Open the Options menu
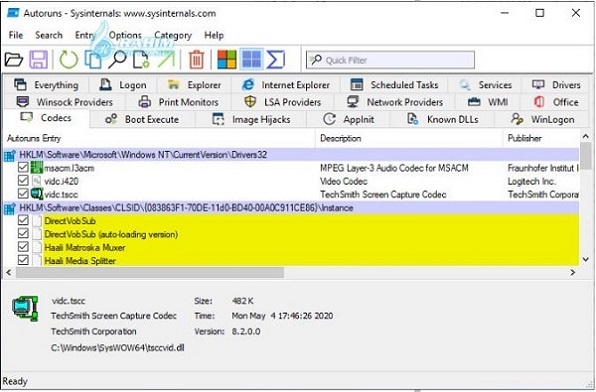Screen dimensions: 596x392 [125, 35]
